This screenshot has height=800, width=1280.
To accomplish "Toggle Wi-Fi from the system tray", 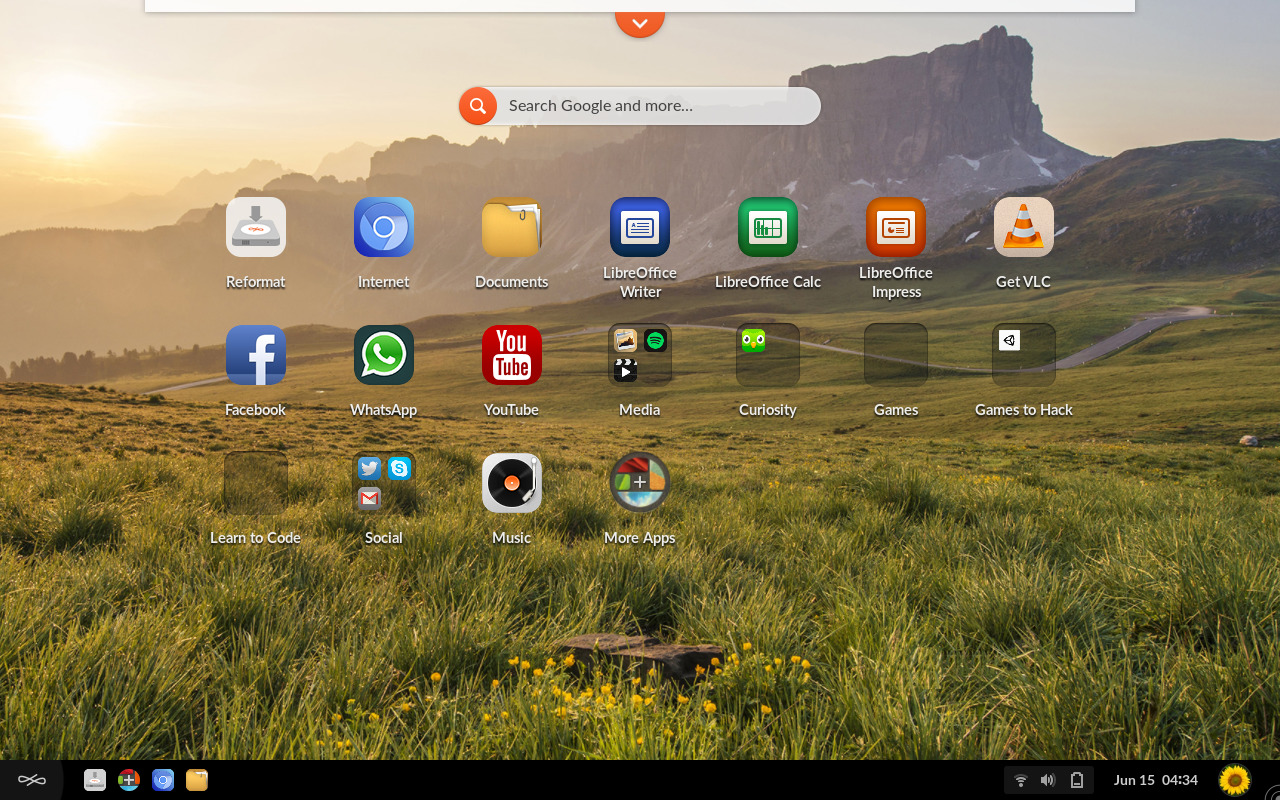I will pos(1020,780).
